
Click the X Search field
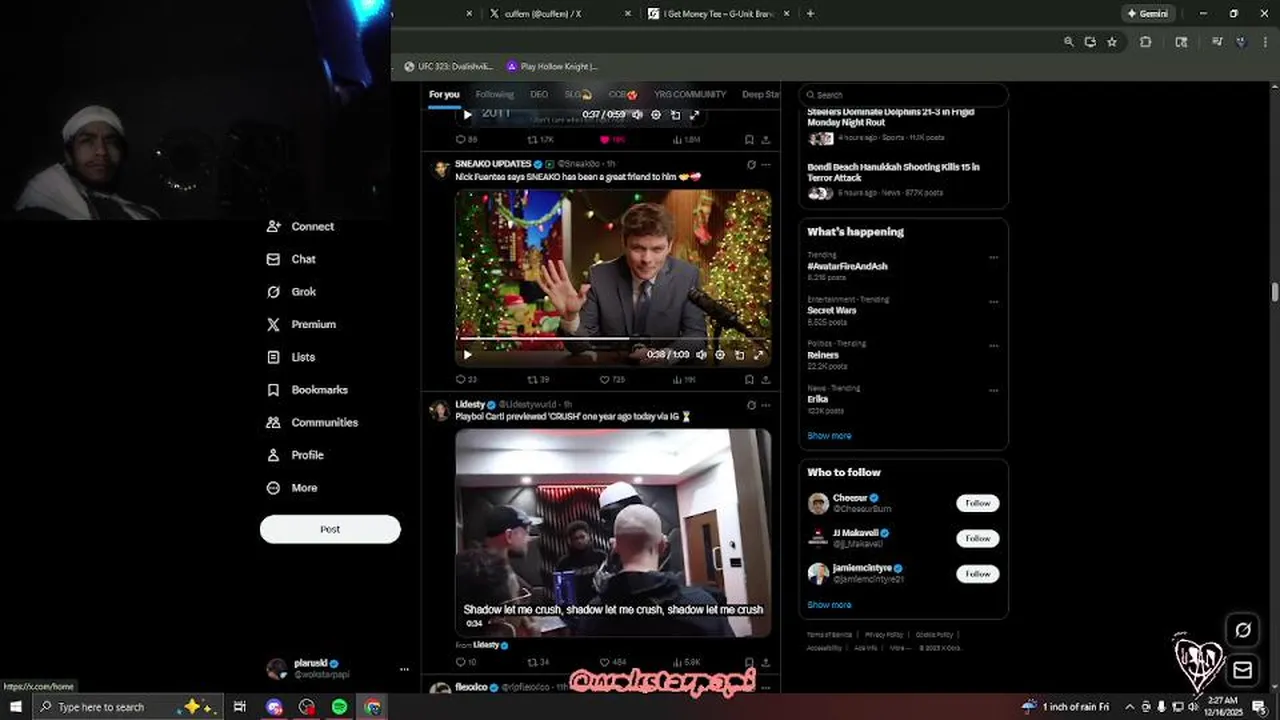904,95
